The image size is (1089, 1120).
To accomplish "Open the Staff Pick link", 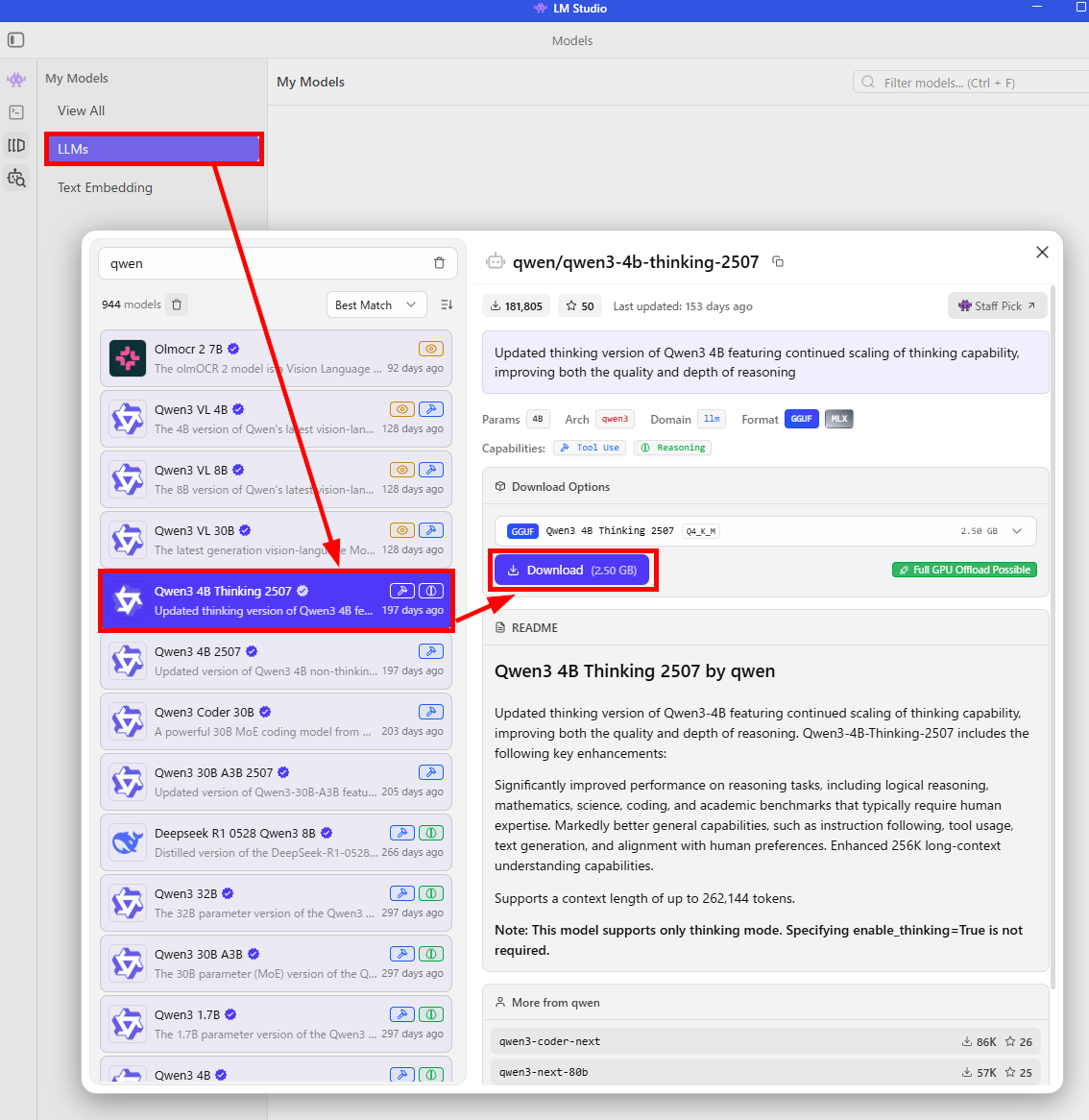I will point(997,305).
